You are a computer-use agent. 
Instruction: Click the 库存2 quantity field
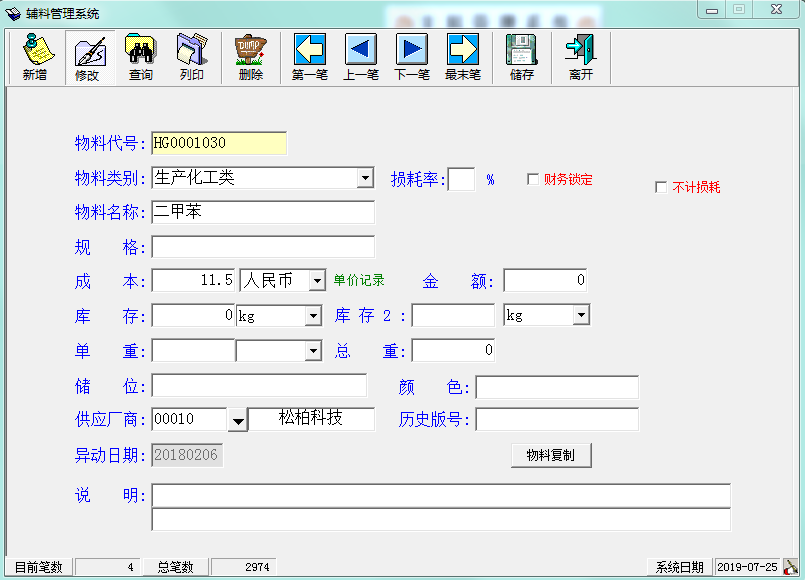pos(453,315)
